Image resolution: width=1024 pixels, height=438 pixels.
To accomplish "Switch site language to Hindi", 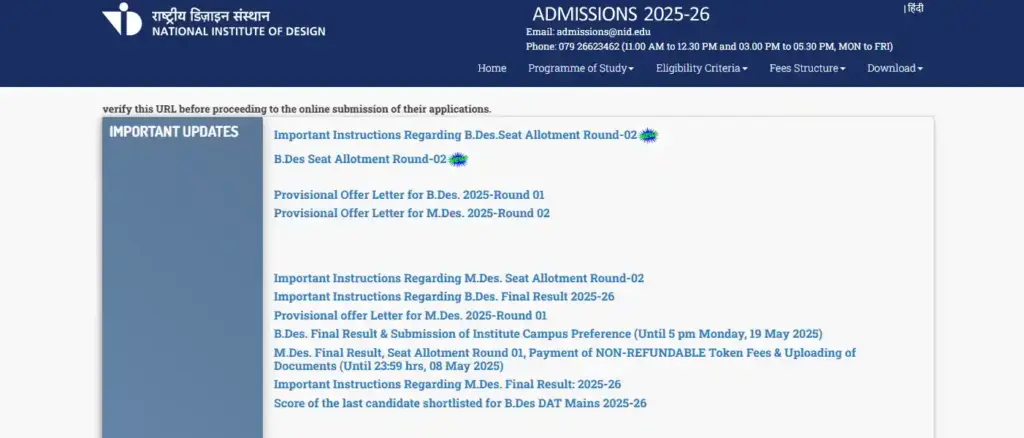I will click(x=915, y=8).
